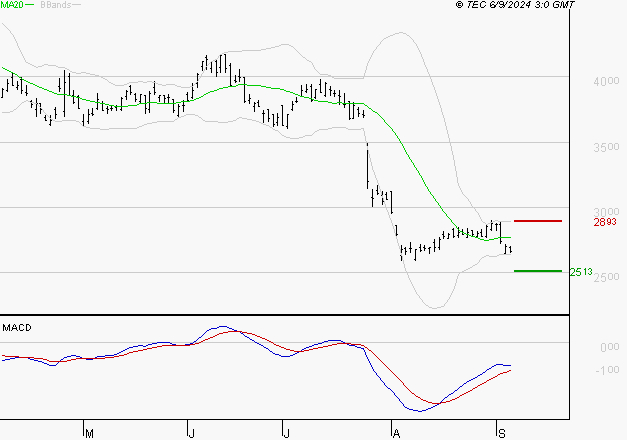
Task: Click the MACD 000 axis label
Action: click(610, 347)
